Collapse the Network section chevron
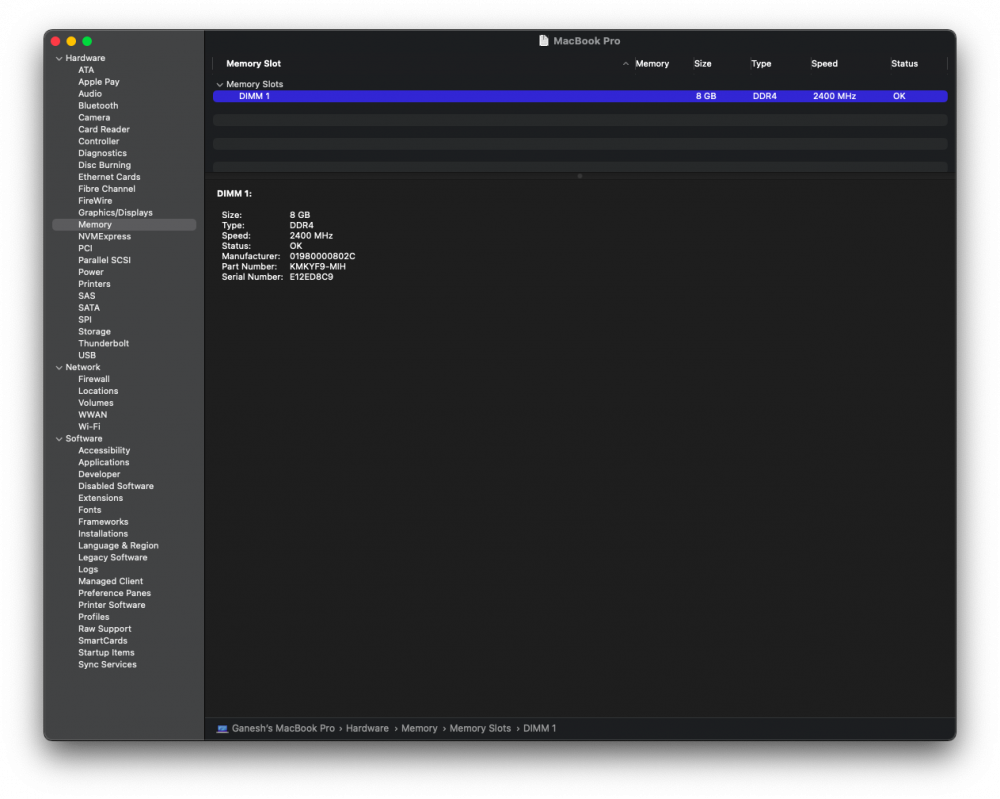This screenshot has height=799, width=1000. click(x=59, y=367)
